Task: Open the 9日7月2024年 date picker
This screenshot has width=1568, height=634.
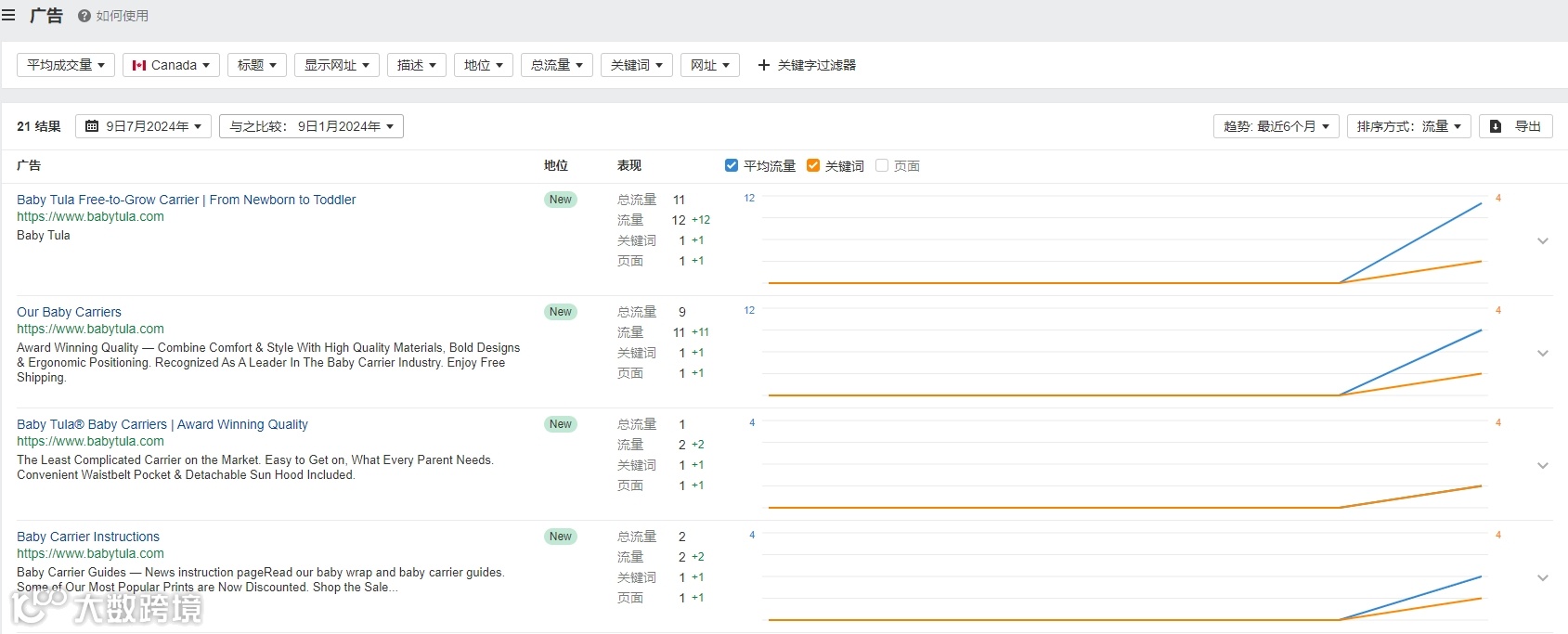Action: [x=143, y=126]
